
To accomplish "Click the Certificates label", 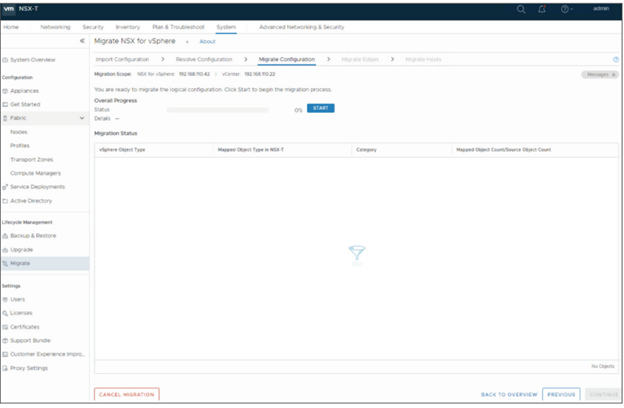I will [25, 327].
